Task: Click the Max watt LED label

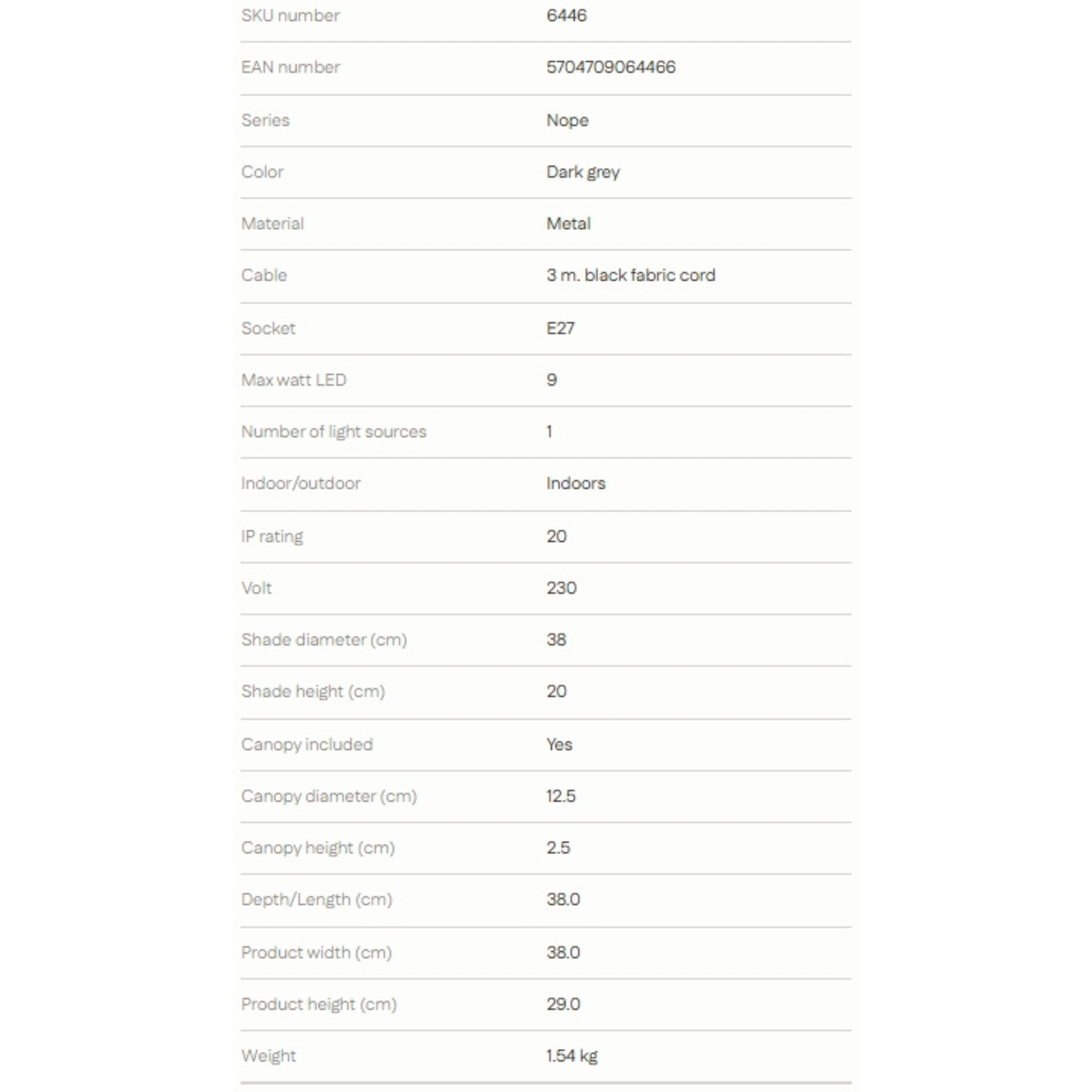Action: [293, 380]
